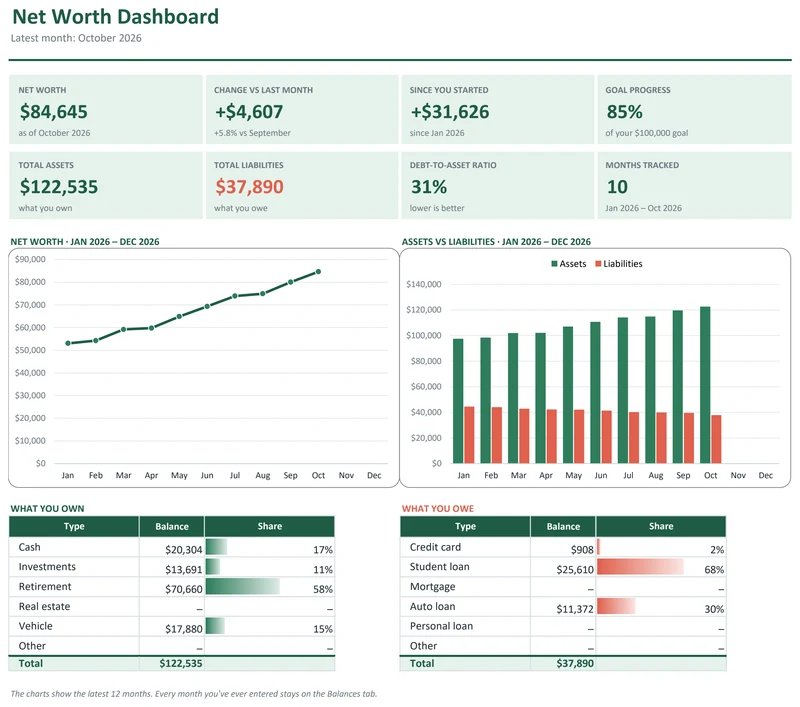Screen dimensions: 800x707
Task: Select the January point on net worth line
Action: tap(68, 343)
